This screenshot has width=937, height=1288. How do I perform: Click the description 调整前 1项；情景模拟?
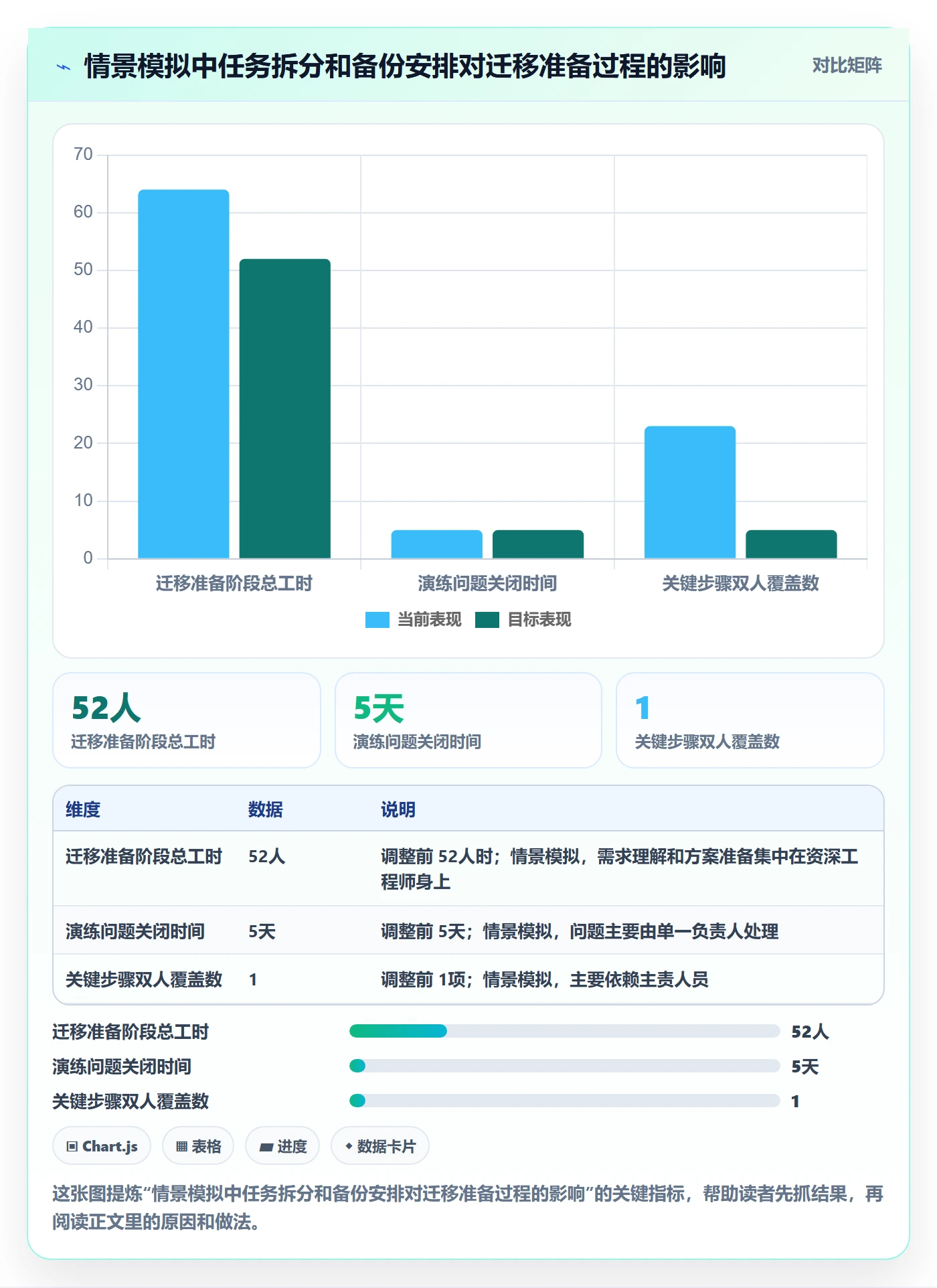coord(545,979)
